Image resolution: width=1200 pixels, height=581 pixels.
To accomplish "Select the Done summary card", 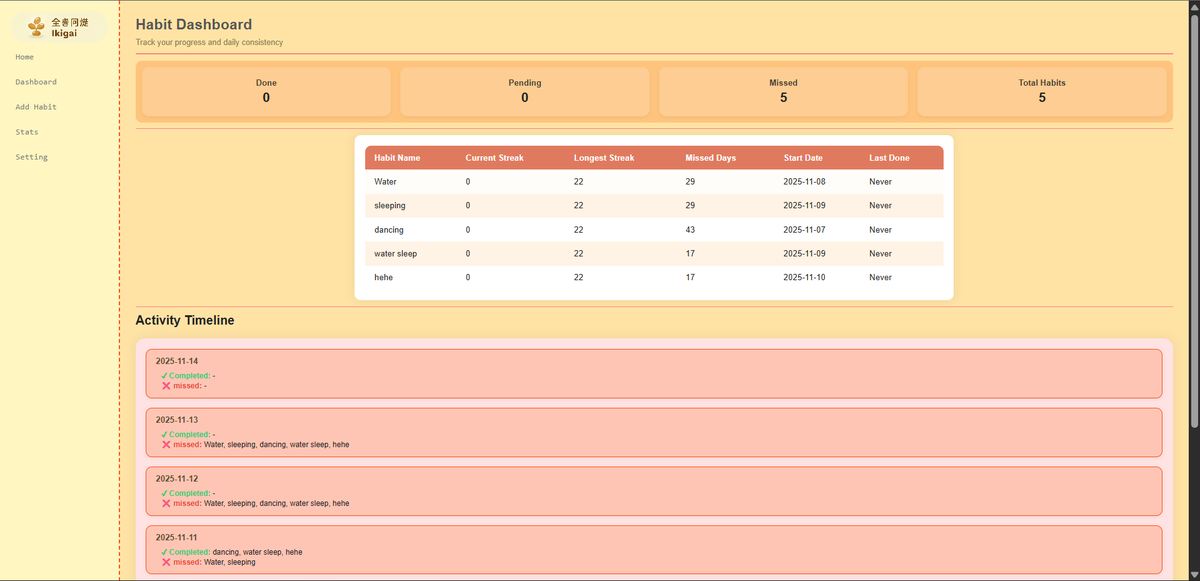I will point(266,91).
